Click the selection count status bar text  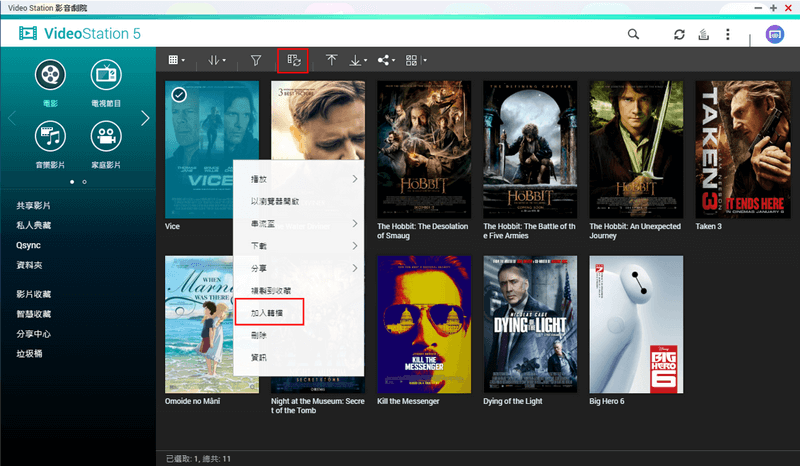(x=198, y=459)
